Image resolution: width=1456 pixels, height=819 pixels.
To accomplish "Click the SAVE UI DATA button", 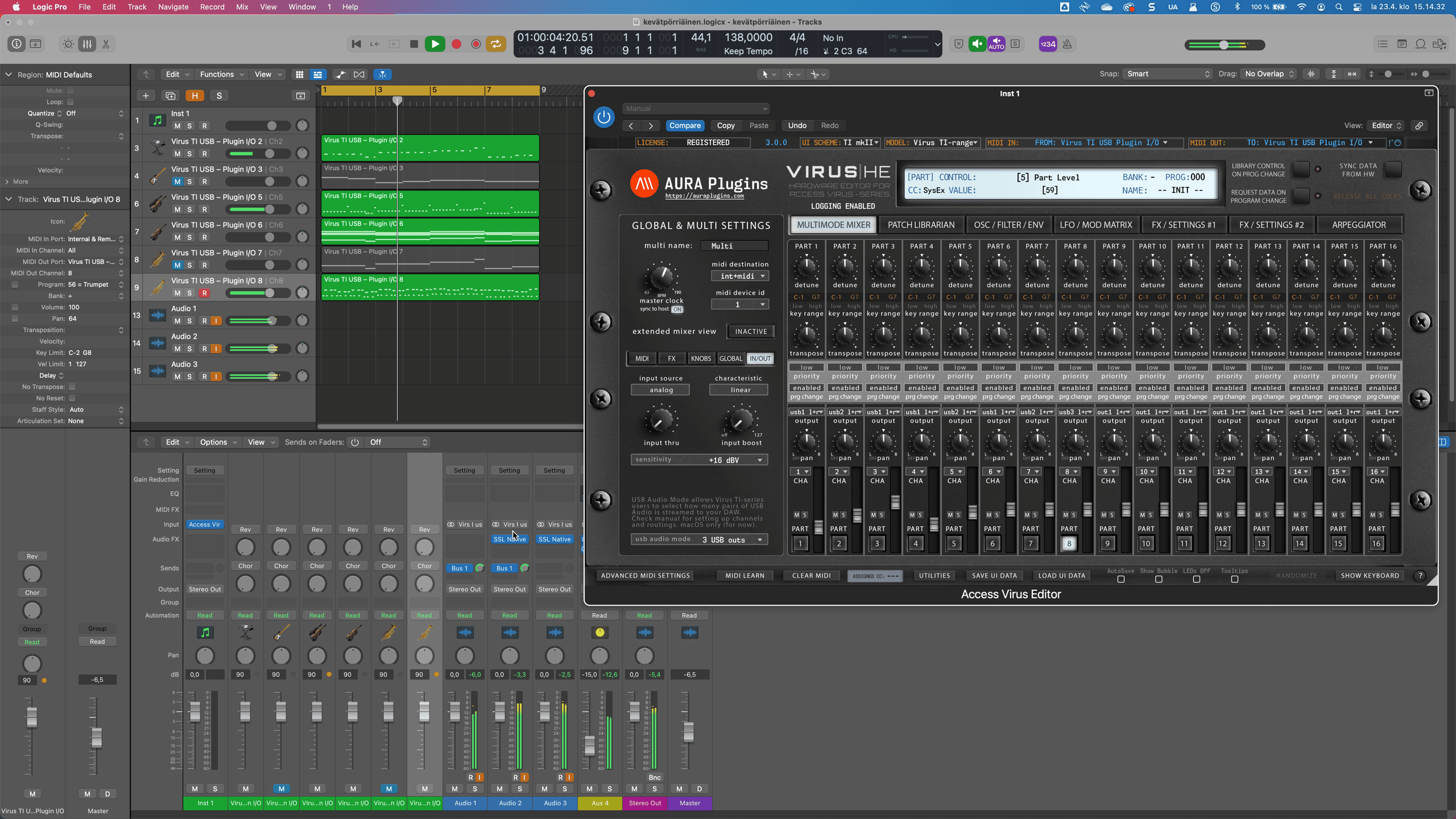I will click(994, 576).
